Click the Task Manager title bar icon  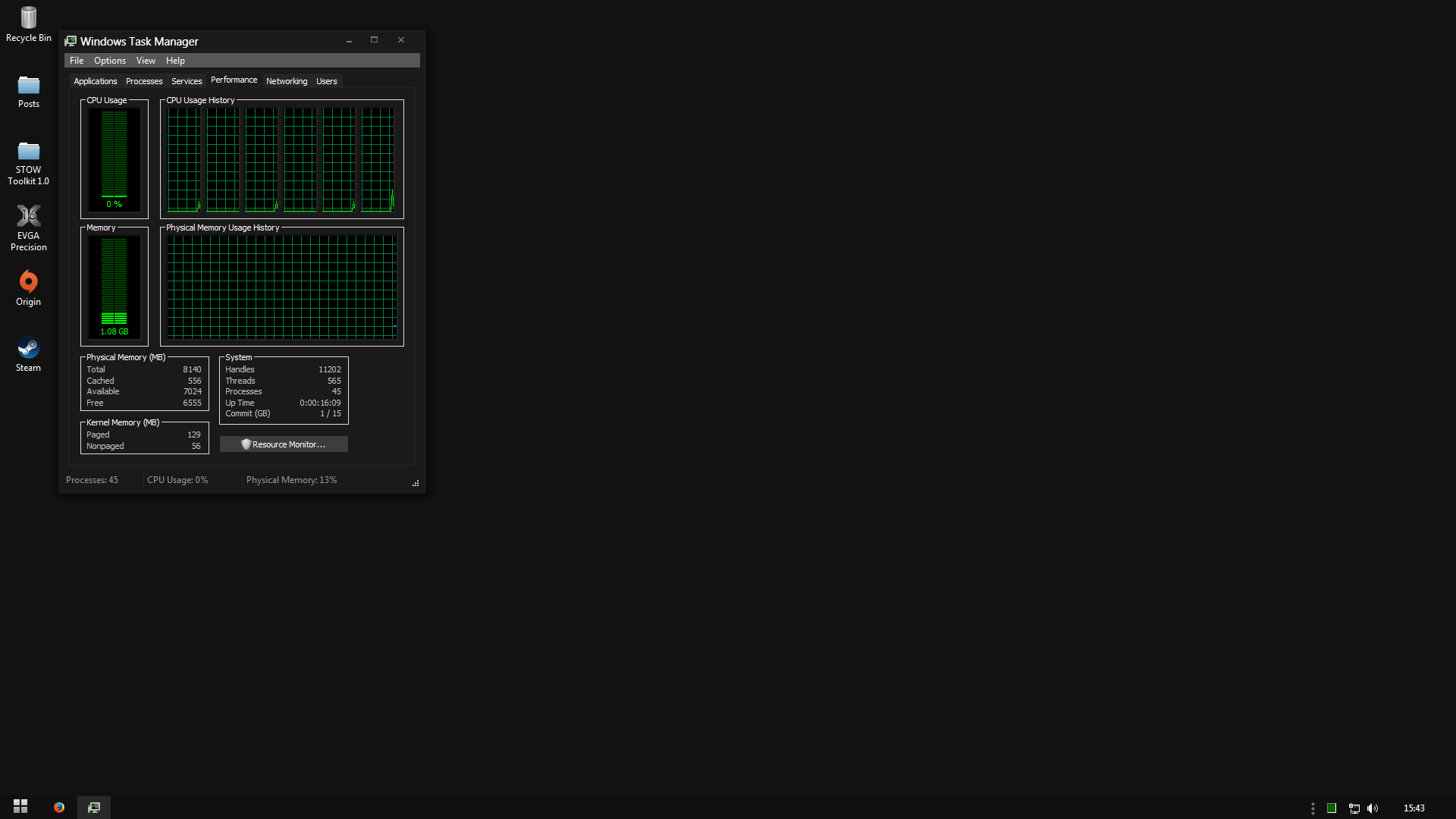(71, 41)
